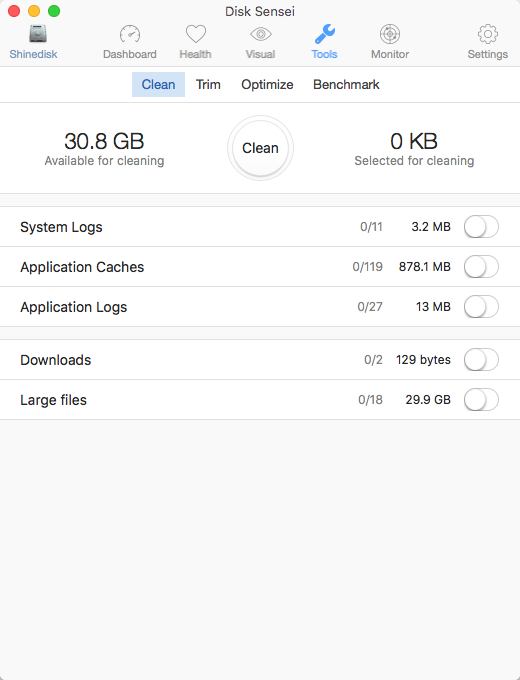This screenshot has height=680, width=520.
Task: Select the Application Logs row label
Action: point(73,307)
